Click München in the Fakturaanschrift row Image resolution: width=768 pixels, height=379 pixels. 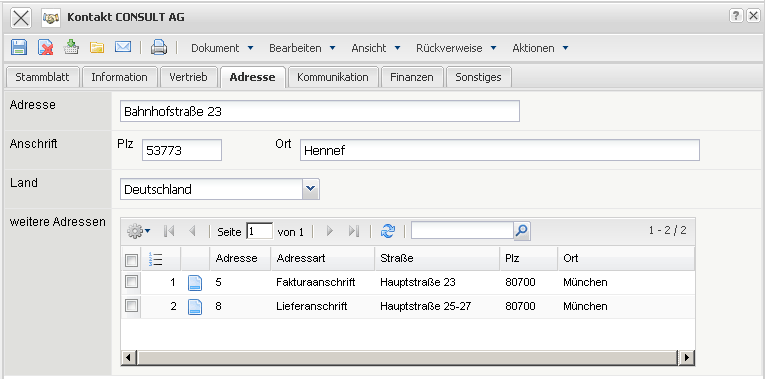585,283
